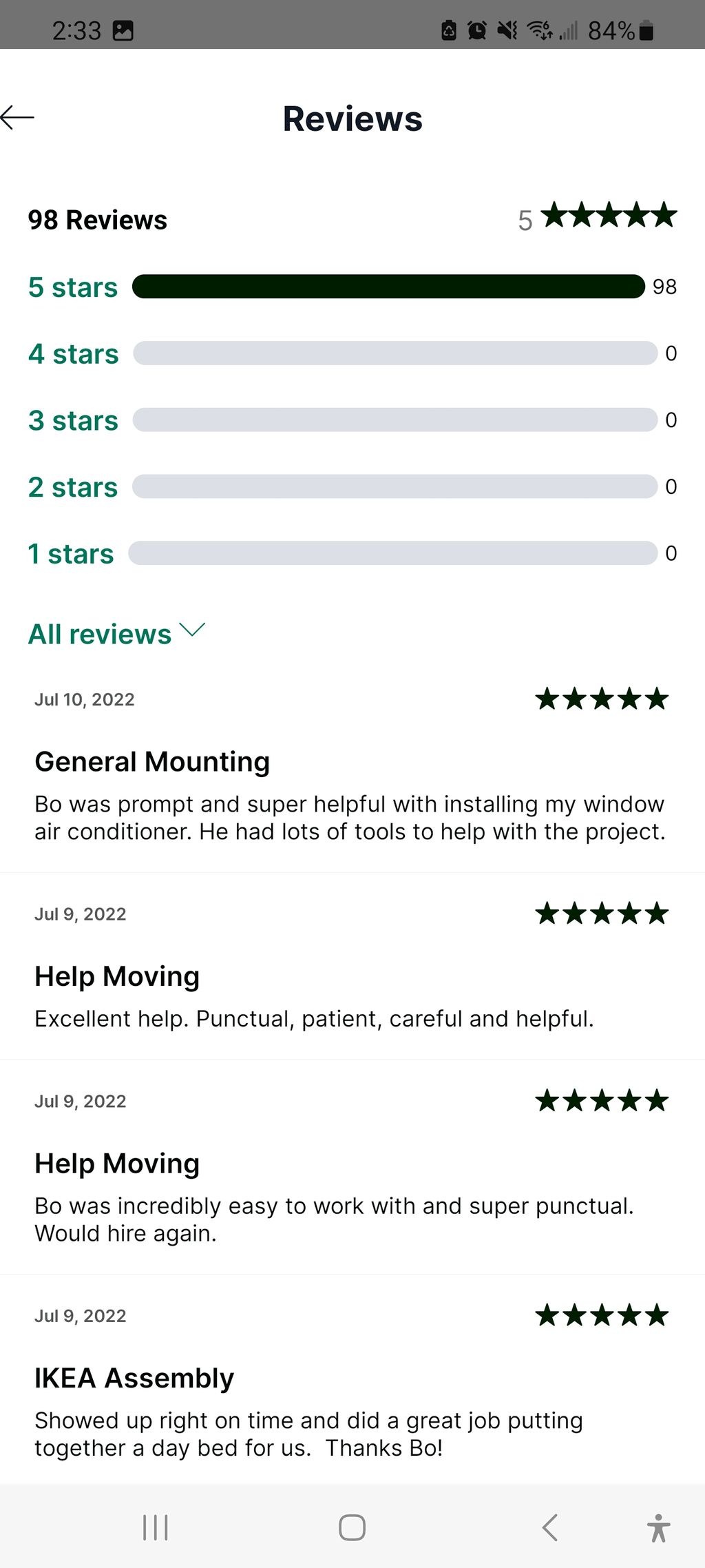Tap the battery icon in status bar
This screenshot has width=705, height=1568.
pos(646,30)
